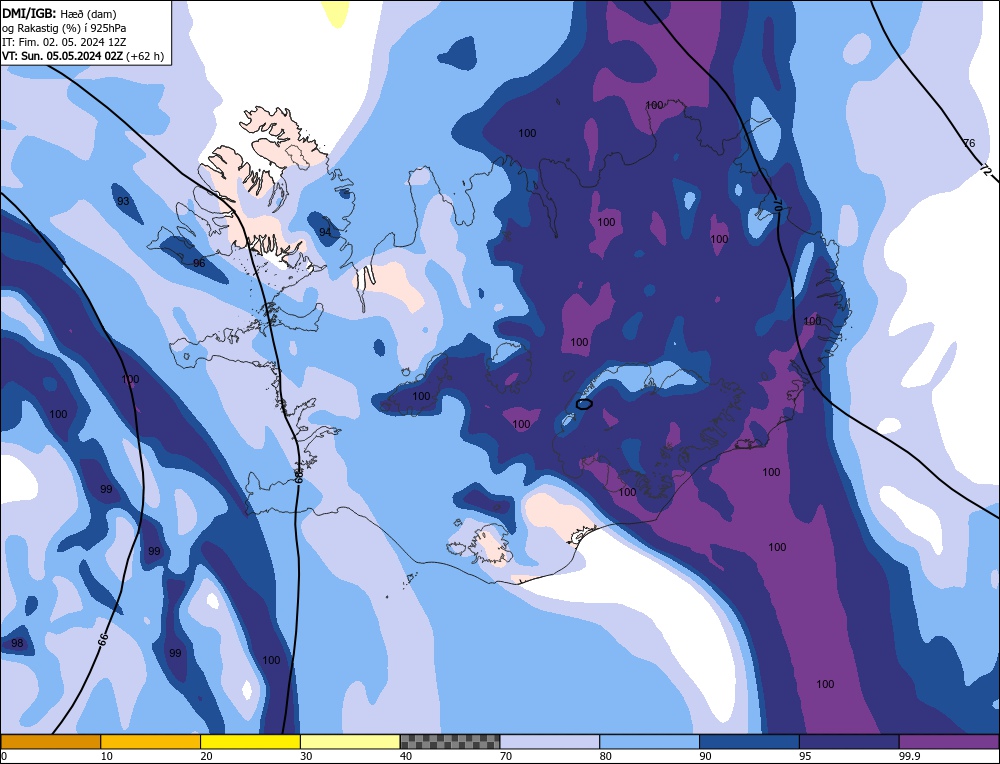Screen dimensions: 1000x764
Task: Click the purple above-99.9 legend swatch
Action: pyautogui.click(x=949, y=741)
